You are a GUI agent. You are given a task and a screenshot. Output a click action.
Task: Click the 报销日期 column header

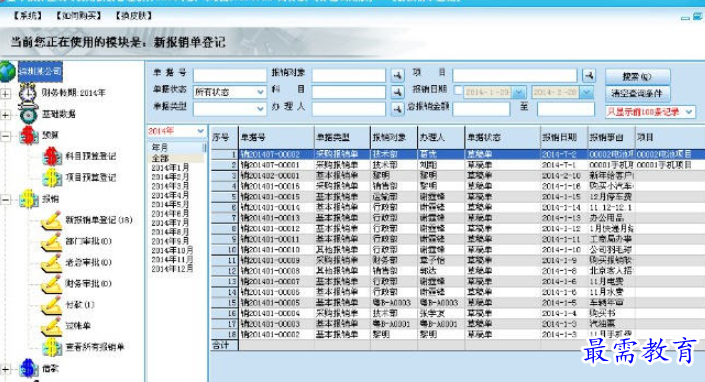[564, 138]
